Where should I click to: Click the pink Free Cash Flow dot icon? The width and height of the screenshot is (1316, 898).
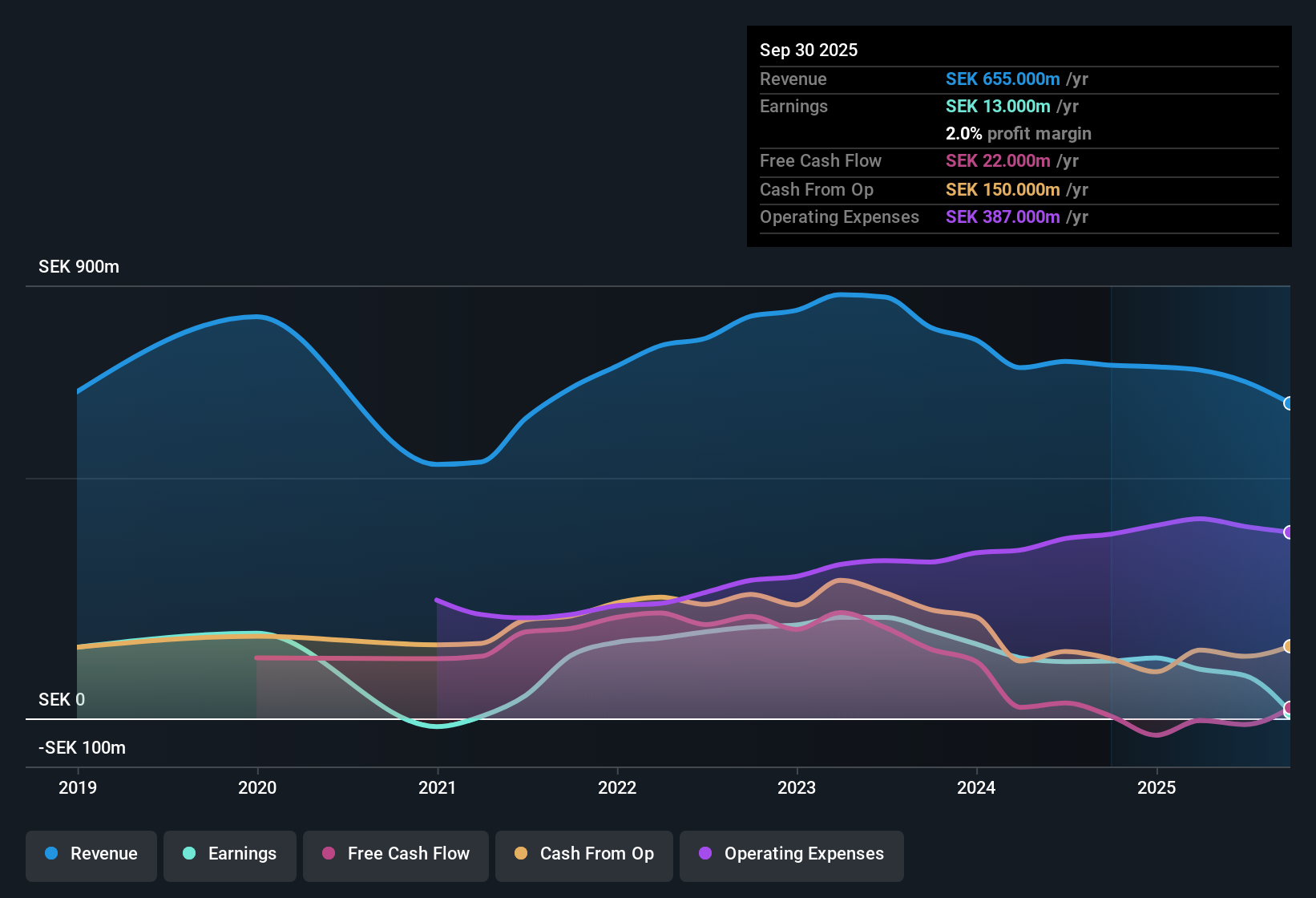point(329,854)
